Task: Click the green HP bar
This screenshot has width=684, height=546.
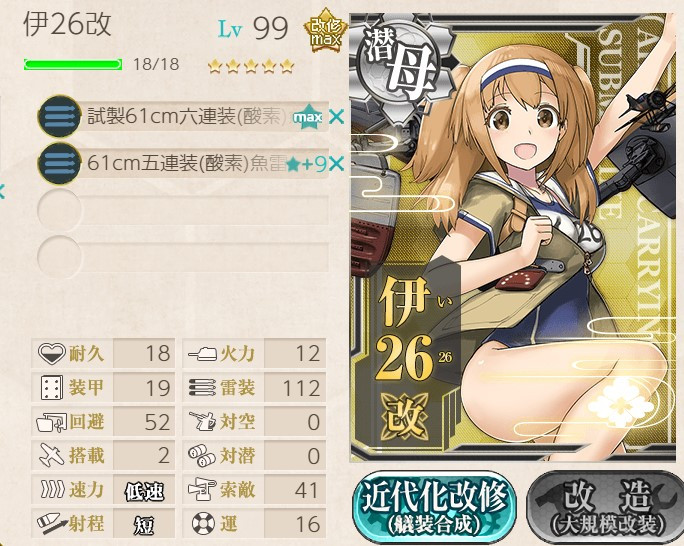Action: tap(73, 65)
